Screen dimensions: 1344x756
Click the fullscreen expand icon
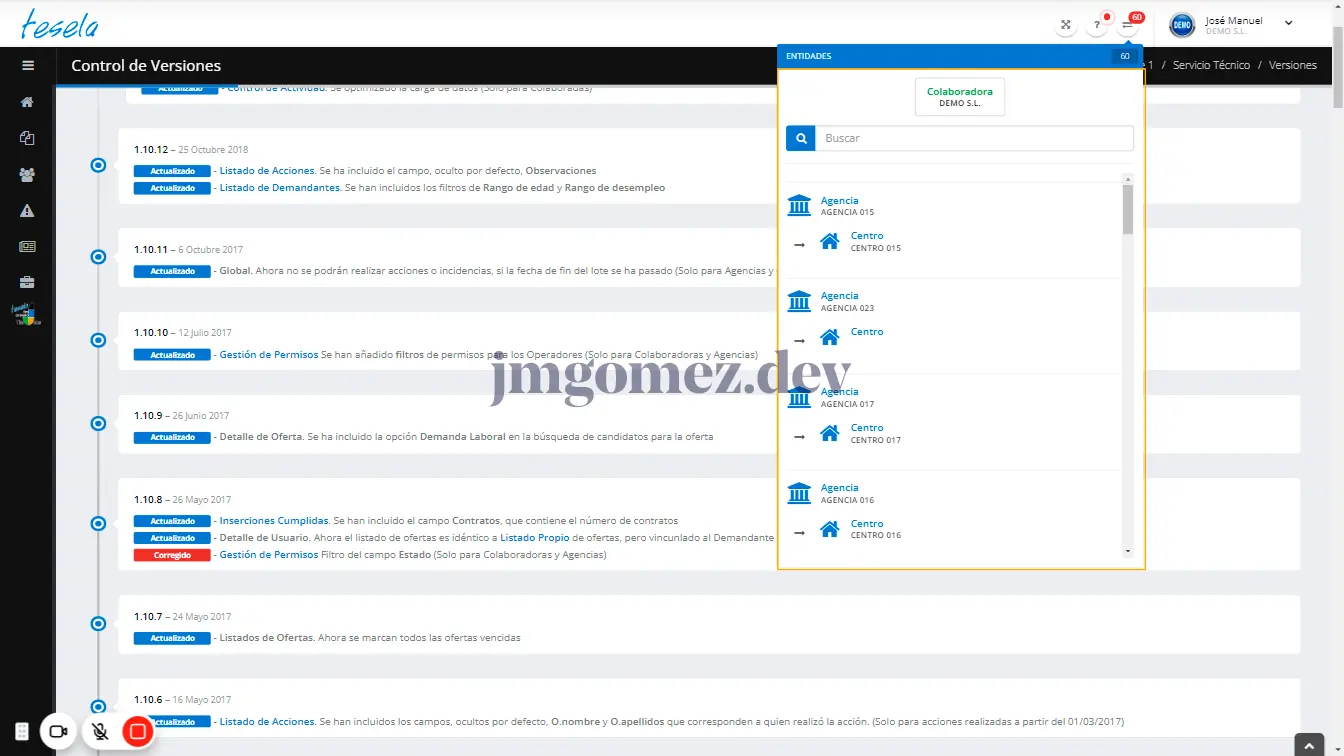pos(1066,25)
